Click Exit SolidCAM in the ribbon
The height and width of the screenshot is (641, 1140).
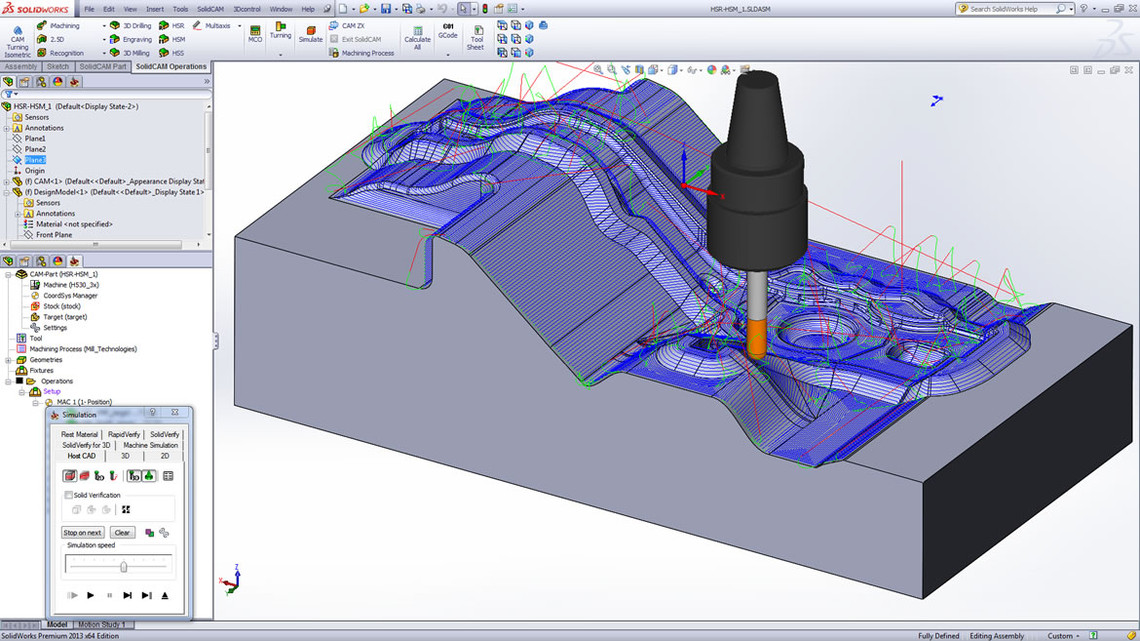click(360, 39)
